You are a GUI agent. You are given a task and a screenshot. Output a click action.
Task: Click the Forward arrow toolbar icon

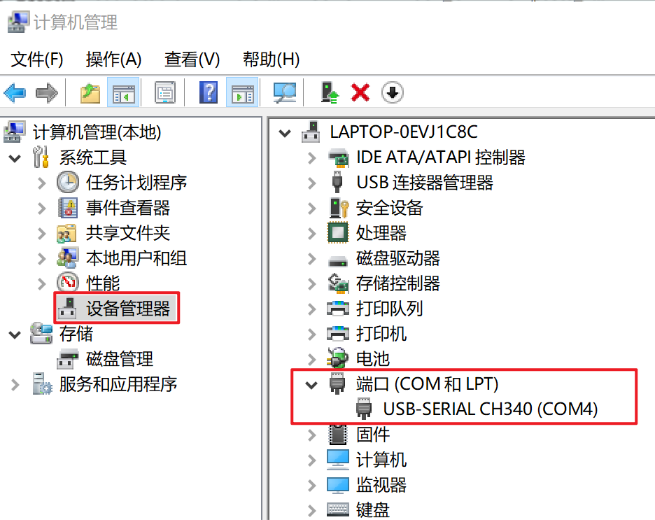[x=46, y=93]
